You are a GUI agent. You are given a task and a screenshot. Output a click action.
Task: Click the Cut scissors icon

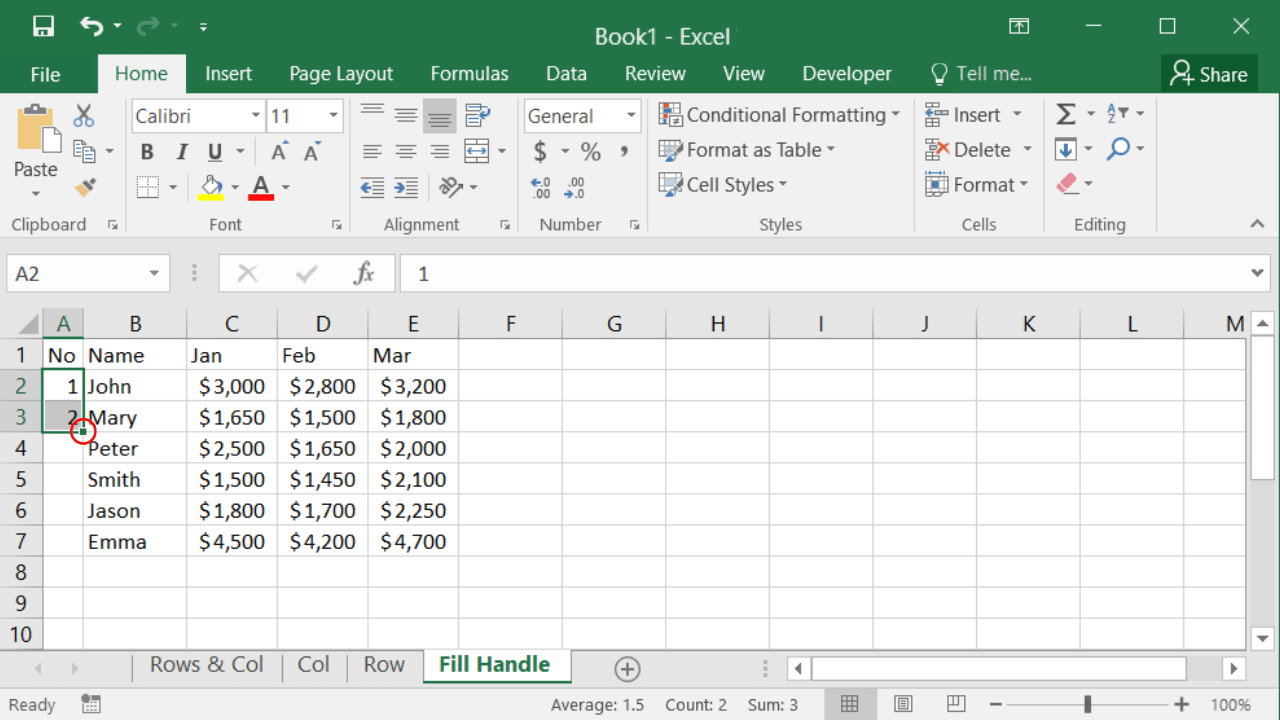click(84, 116)
